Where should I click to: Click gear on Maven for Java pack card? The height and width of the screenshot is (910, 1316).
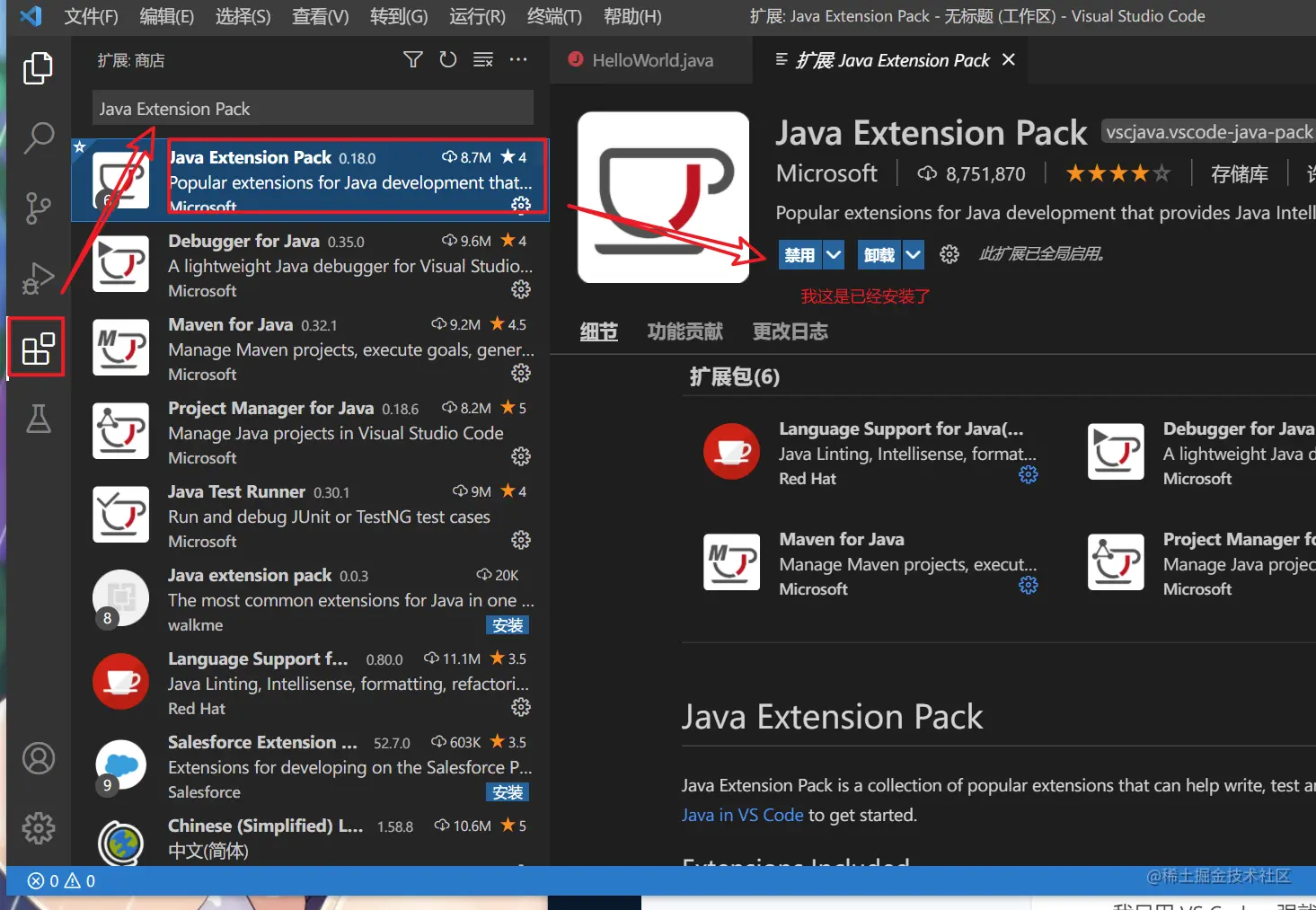(1029, 585)
